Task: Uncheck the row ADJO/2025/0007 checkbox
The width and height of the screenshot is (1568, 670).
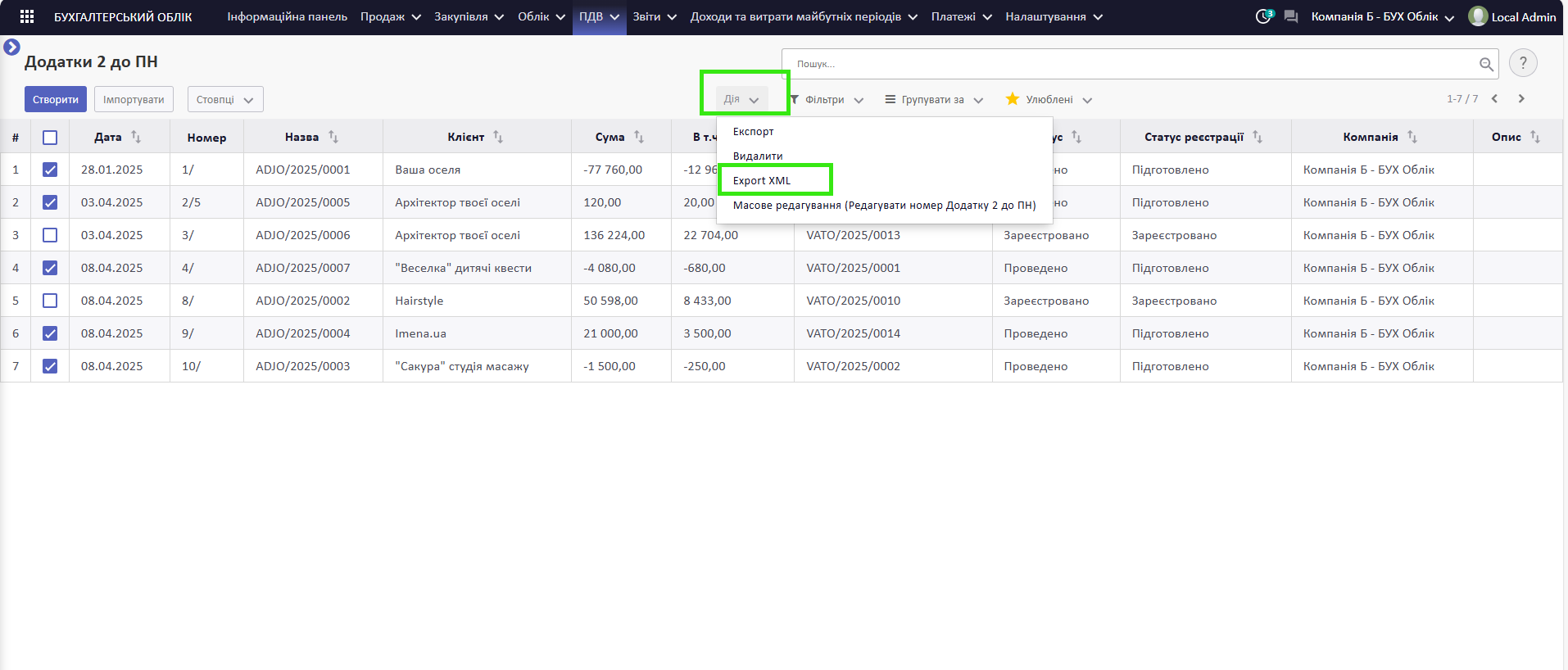Action: (50, 268)
